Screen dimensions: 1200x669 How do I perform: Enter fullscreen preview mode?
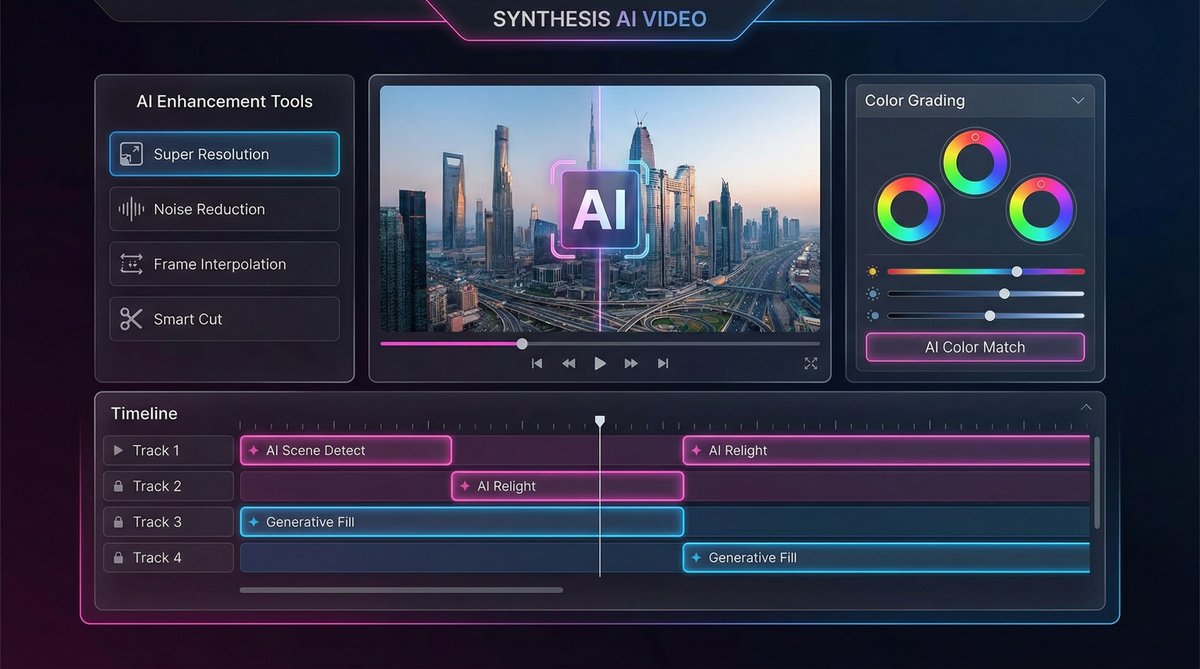[811, 364]
